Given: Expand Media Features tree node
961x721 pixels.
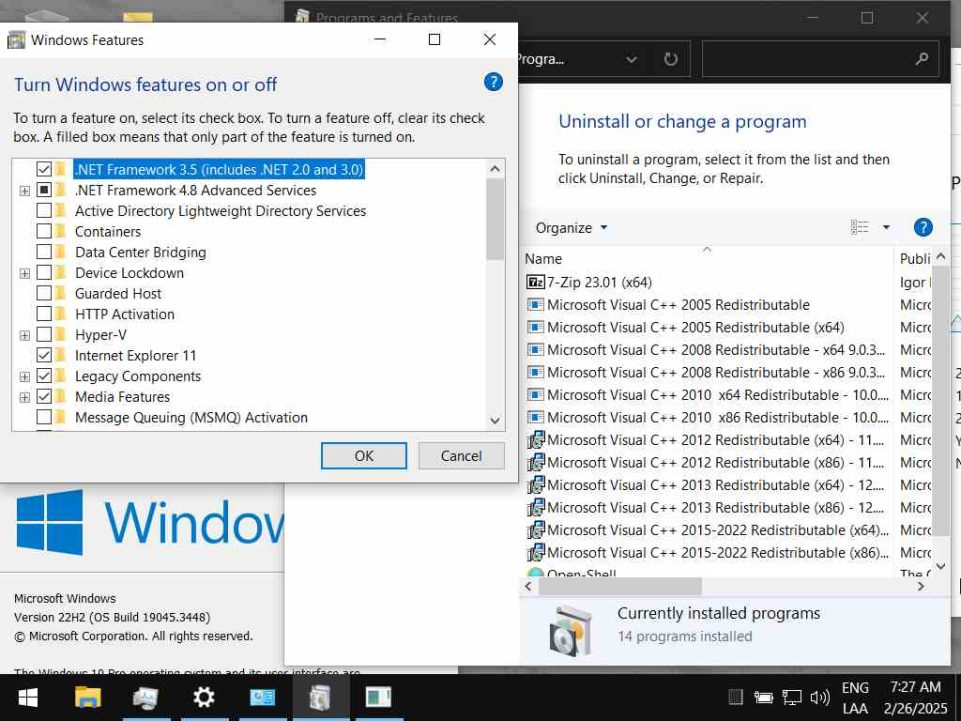Looking at the screenshot, I should click(x=25, y=397).
